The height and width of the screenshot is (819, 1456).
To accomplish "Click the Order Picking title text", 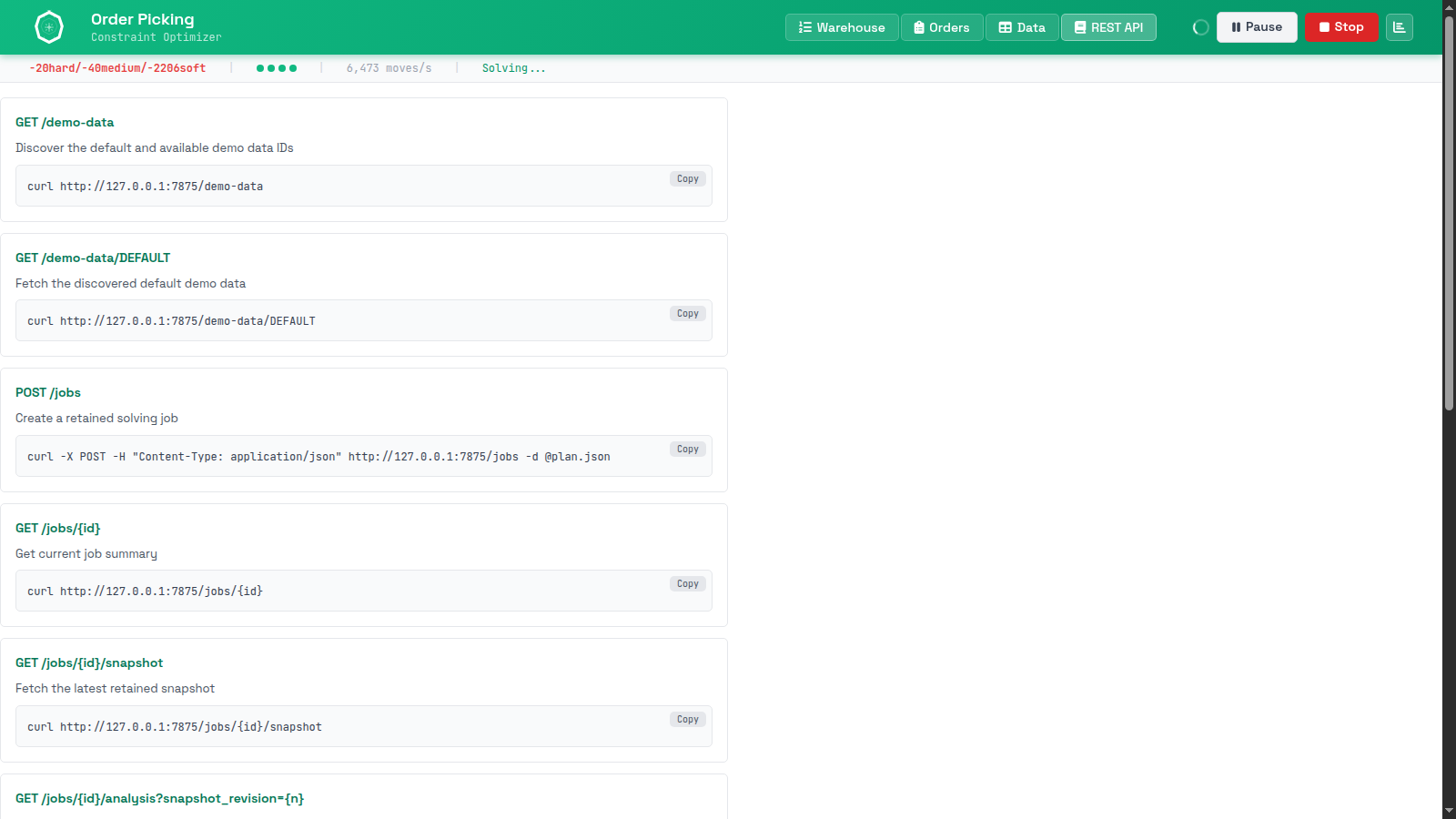I will (143, 19).
